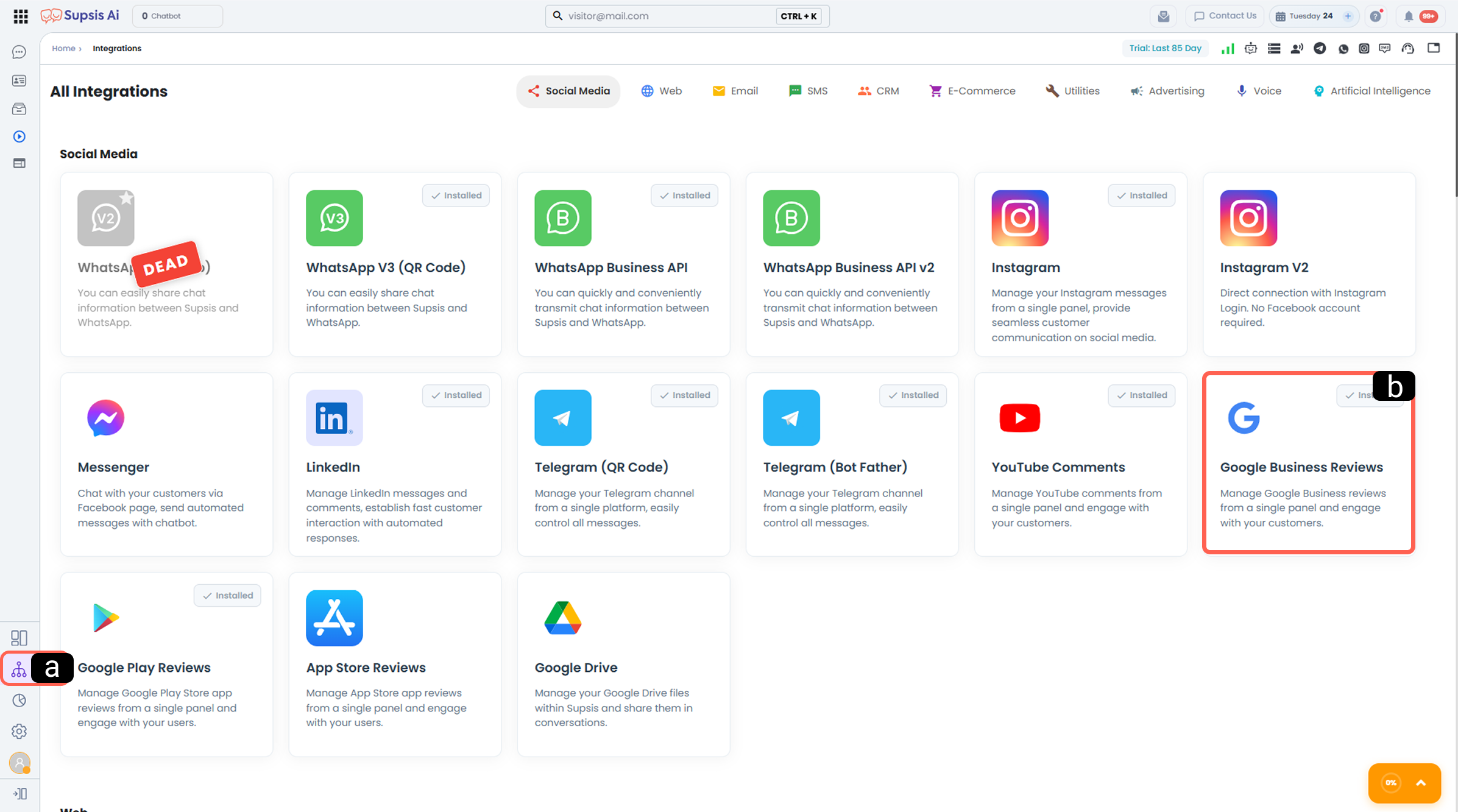Open the pie chart reports icon
Screen dimensions: 1458x812
[19, 701]
